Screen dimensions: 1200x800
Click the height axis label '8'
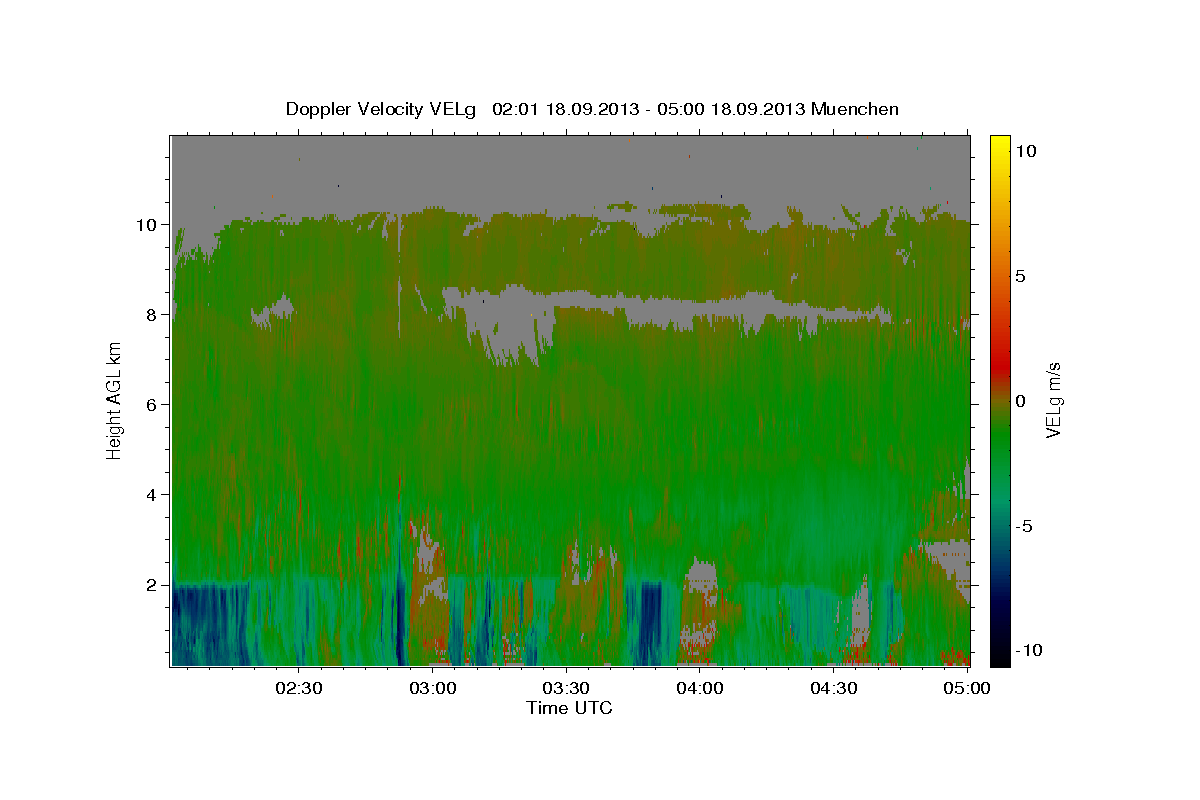coord(153,315)
